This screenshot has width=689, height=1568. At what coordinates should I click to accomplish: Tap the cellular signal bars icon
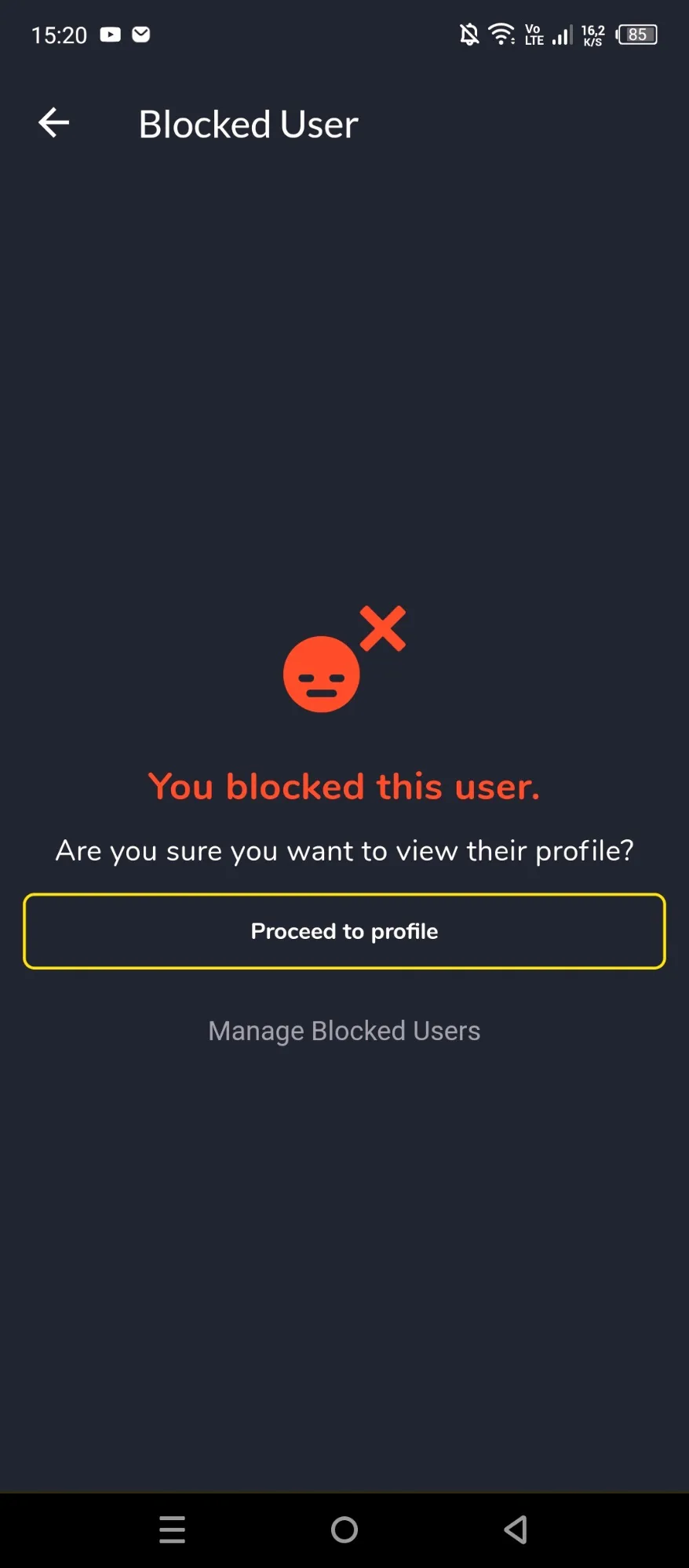pyautogui.click(x=562, y=35)
